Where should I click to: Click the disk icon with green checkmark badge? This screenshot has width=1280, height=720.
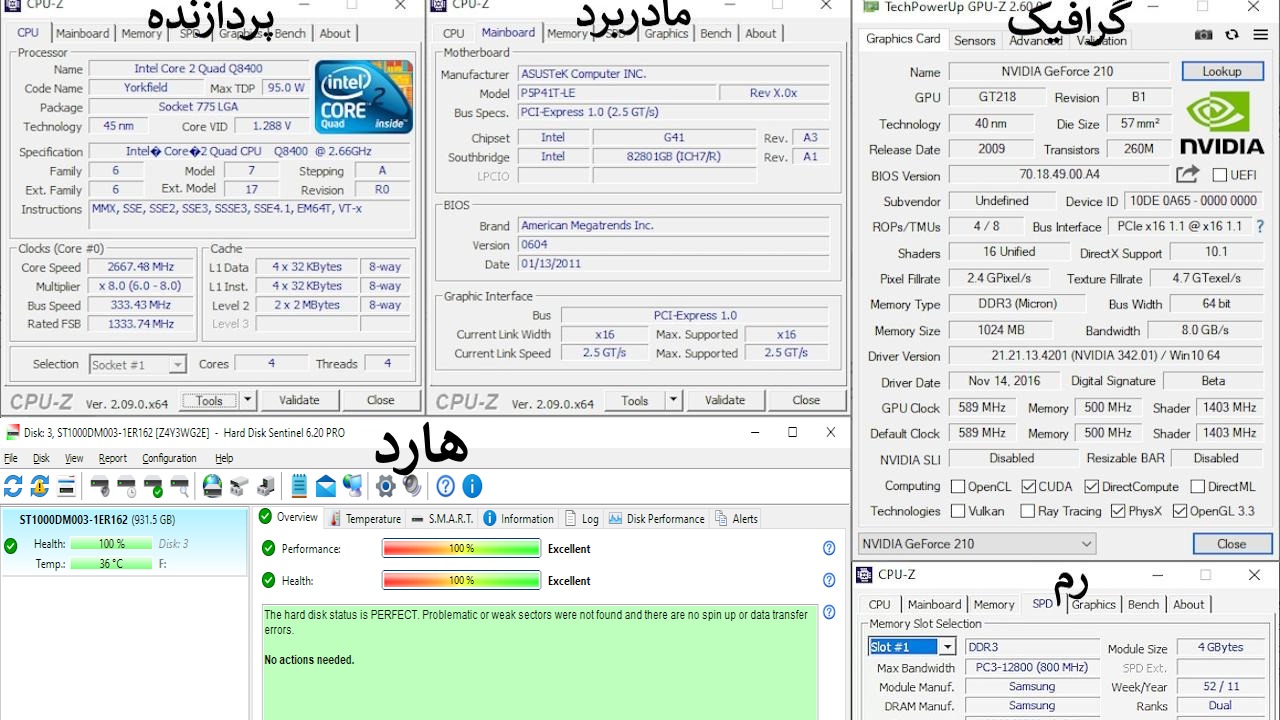(153, 487)
